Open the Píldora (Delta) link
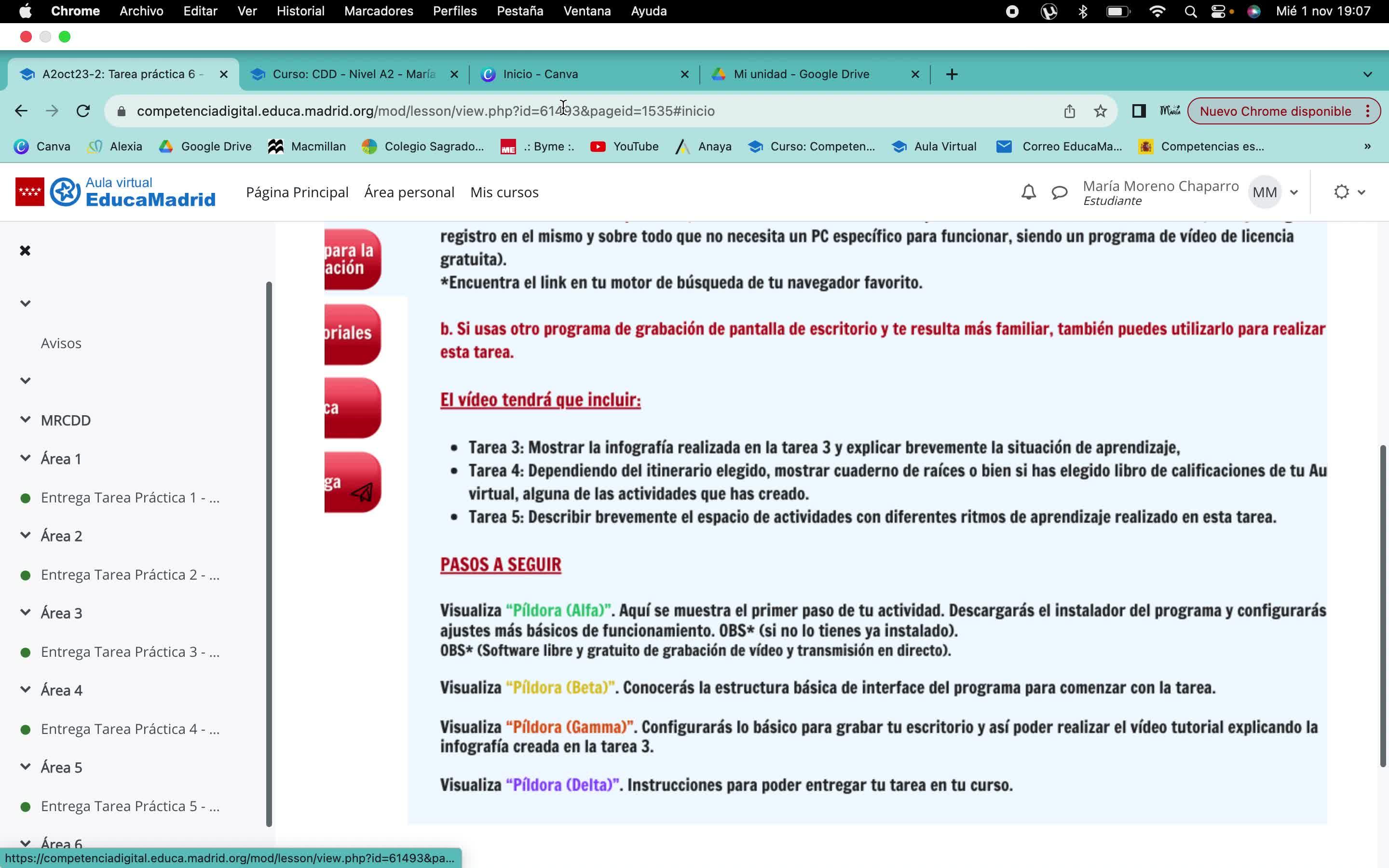The width and height of the screenshot is (1389, 868). tap(562, 785)
